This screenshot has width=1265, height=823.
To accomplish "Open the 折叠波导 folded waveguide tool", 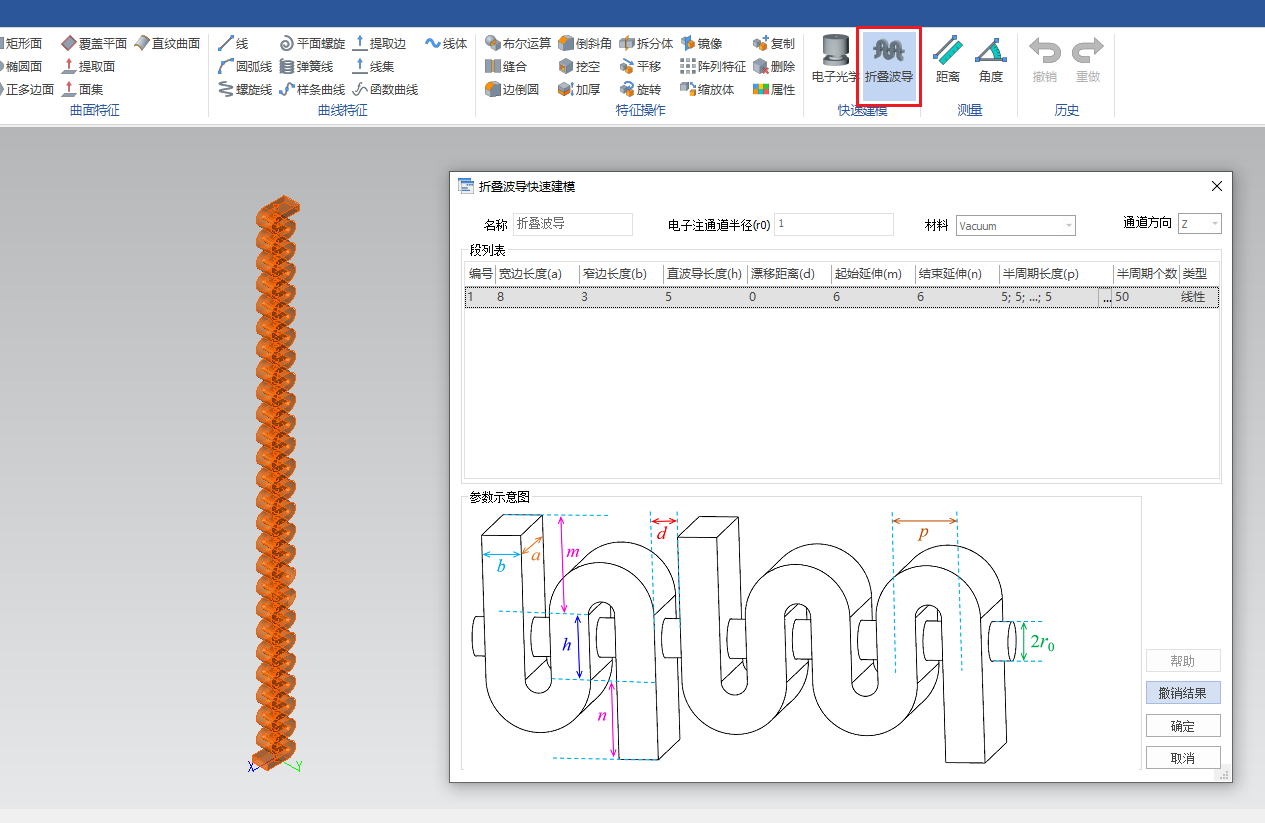I will 888,60.
